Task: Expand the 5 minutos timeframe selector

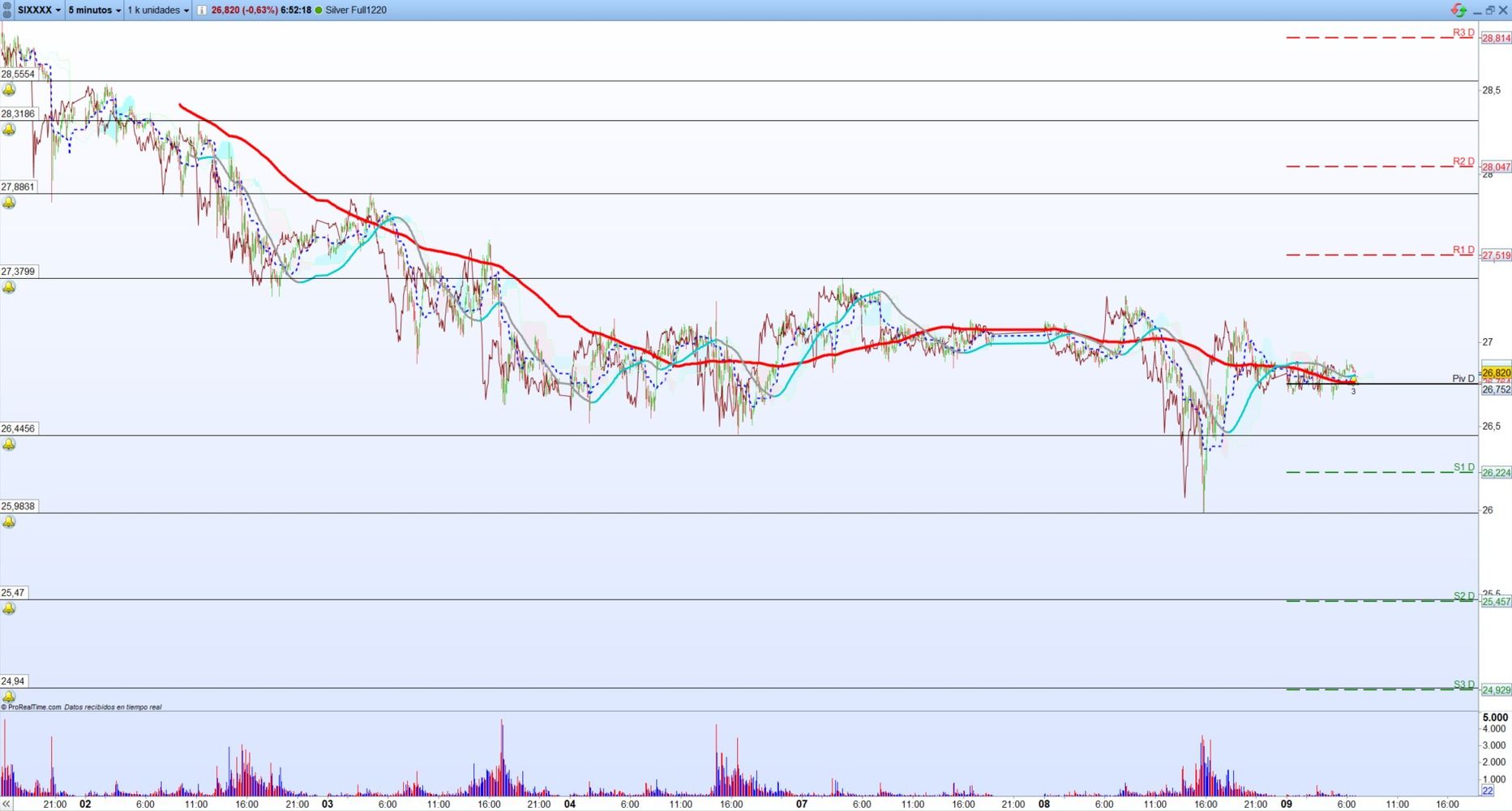Action: (95, 10)
